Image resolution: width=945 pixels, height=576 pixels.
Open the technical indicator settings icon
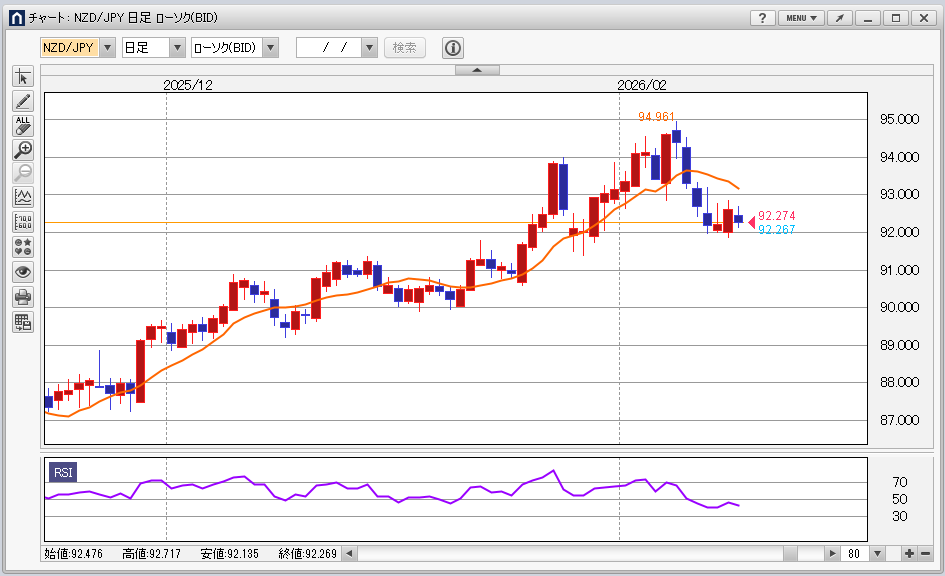click(x=23, y=197)
